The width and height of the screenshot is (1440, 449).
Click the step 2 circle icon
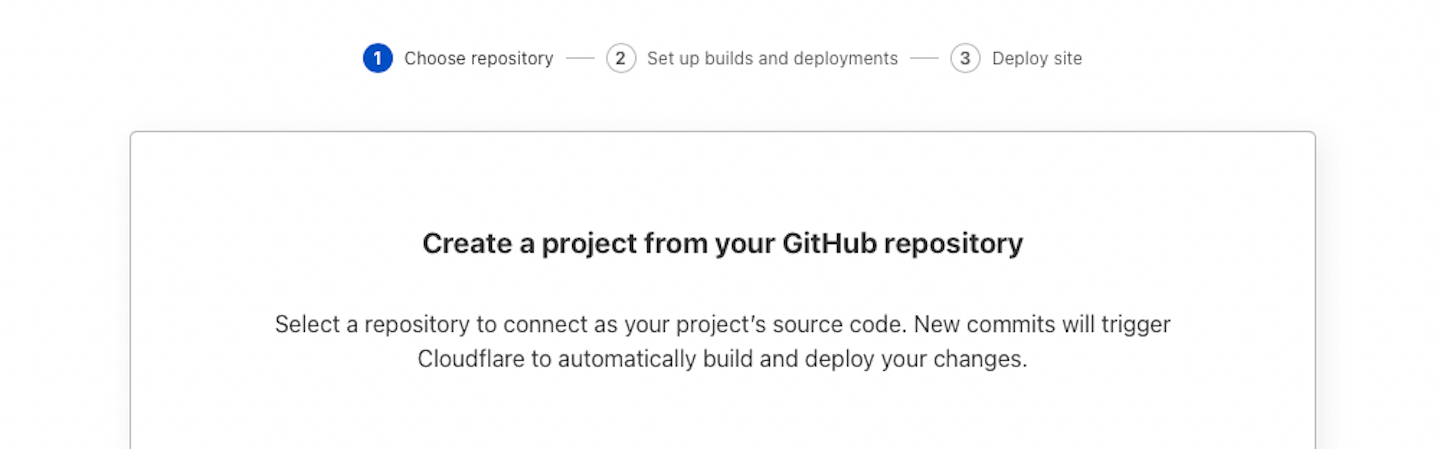click(x=621, y=58)
